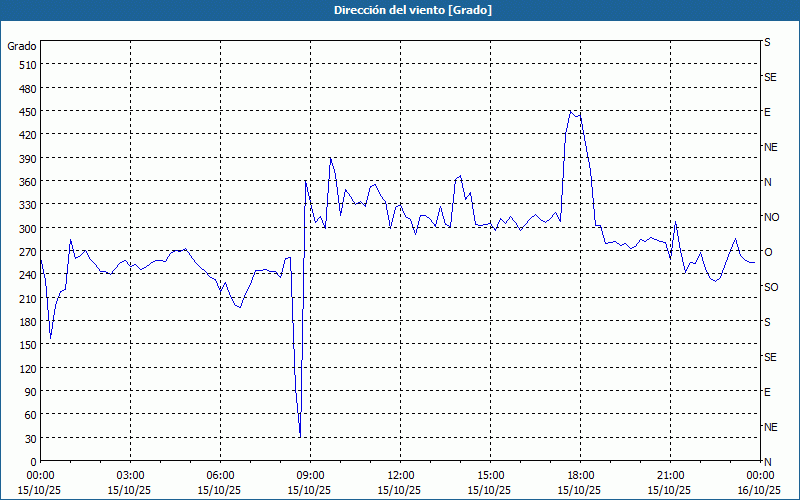Click the 'NO' compass direction label

771,217
